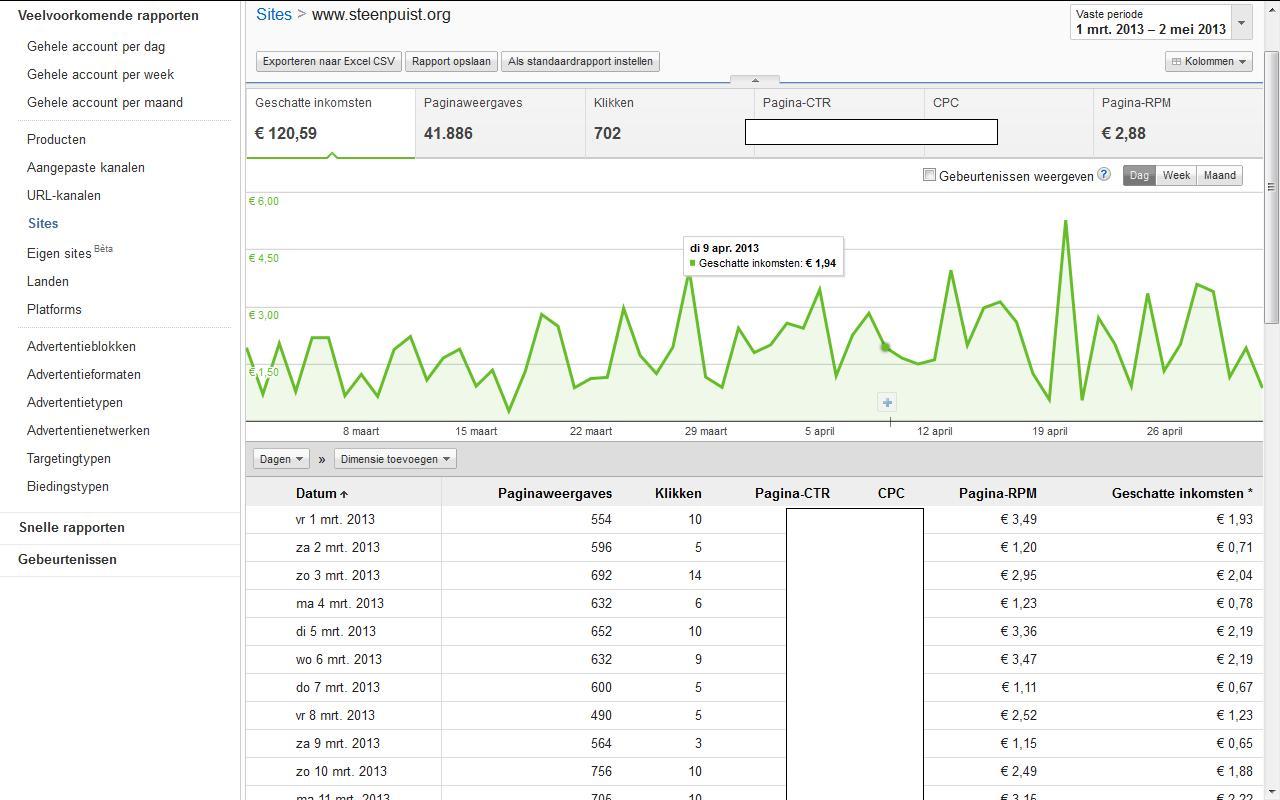The image size is (1280, 800).
Task: Click the Sites breadcrumb link
Action: coord(274,14)
